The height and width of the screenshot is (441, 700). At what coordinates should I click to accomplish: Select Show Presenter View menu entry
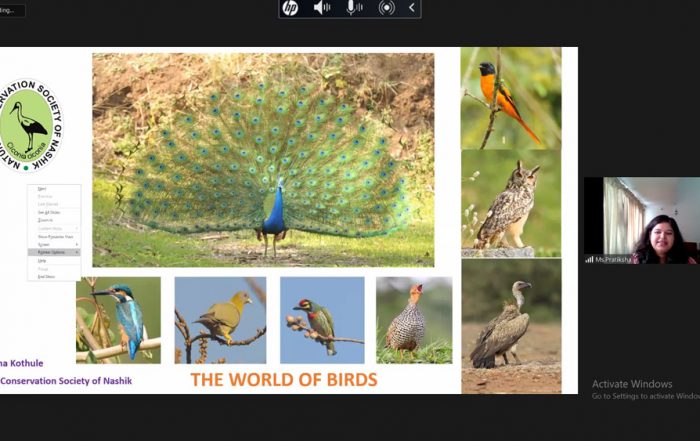(x=54, y=237)
